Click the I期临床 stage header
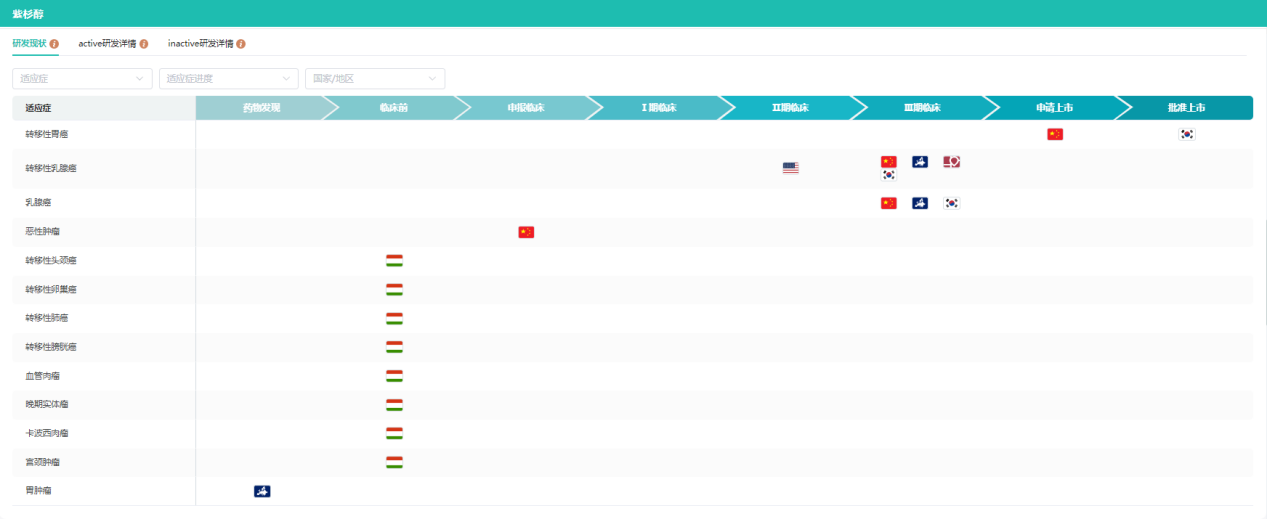 coord(658,108)
